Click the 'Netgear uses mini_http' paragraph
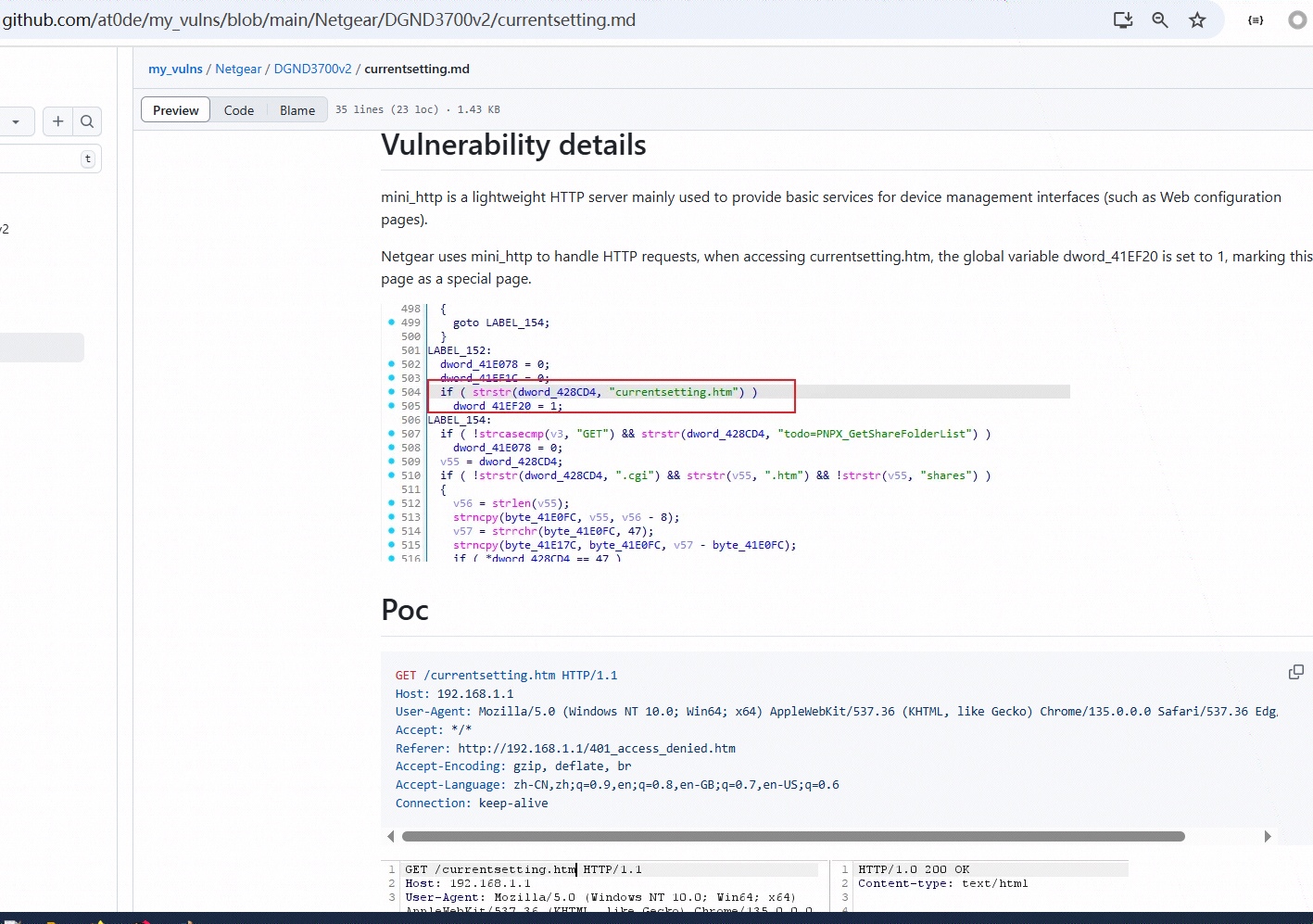Image resolution: width=1313 pixels, height=924 pixels. pyautogui.click(x=847, y=268)
